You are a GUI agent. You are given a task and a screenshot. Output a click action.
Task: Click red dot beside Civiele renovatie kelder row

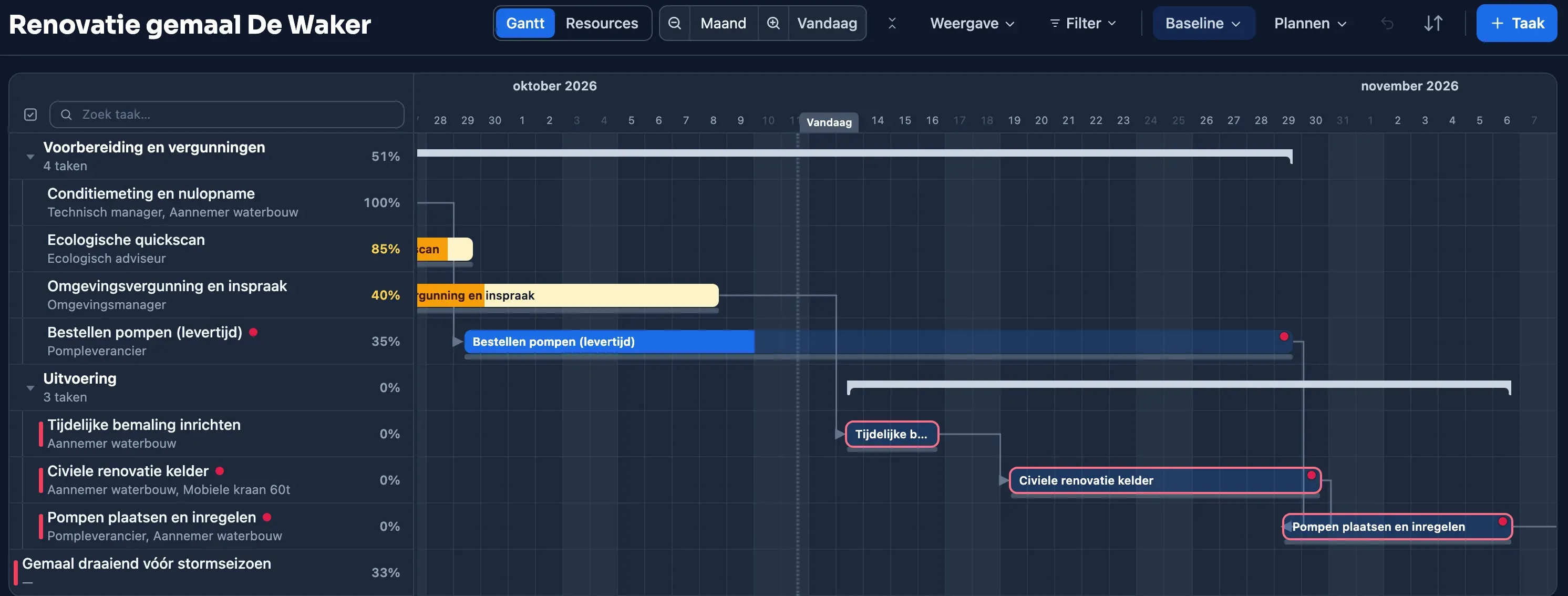(220, 470)
